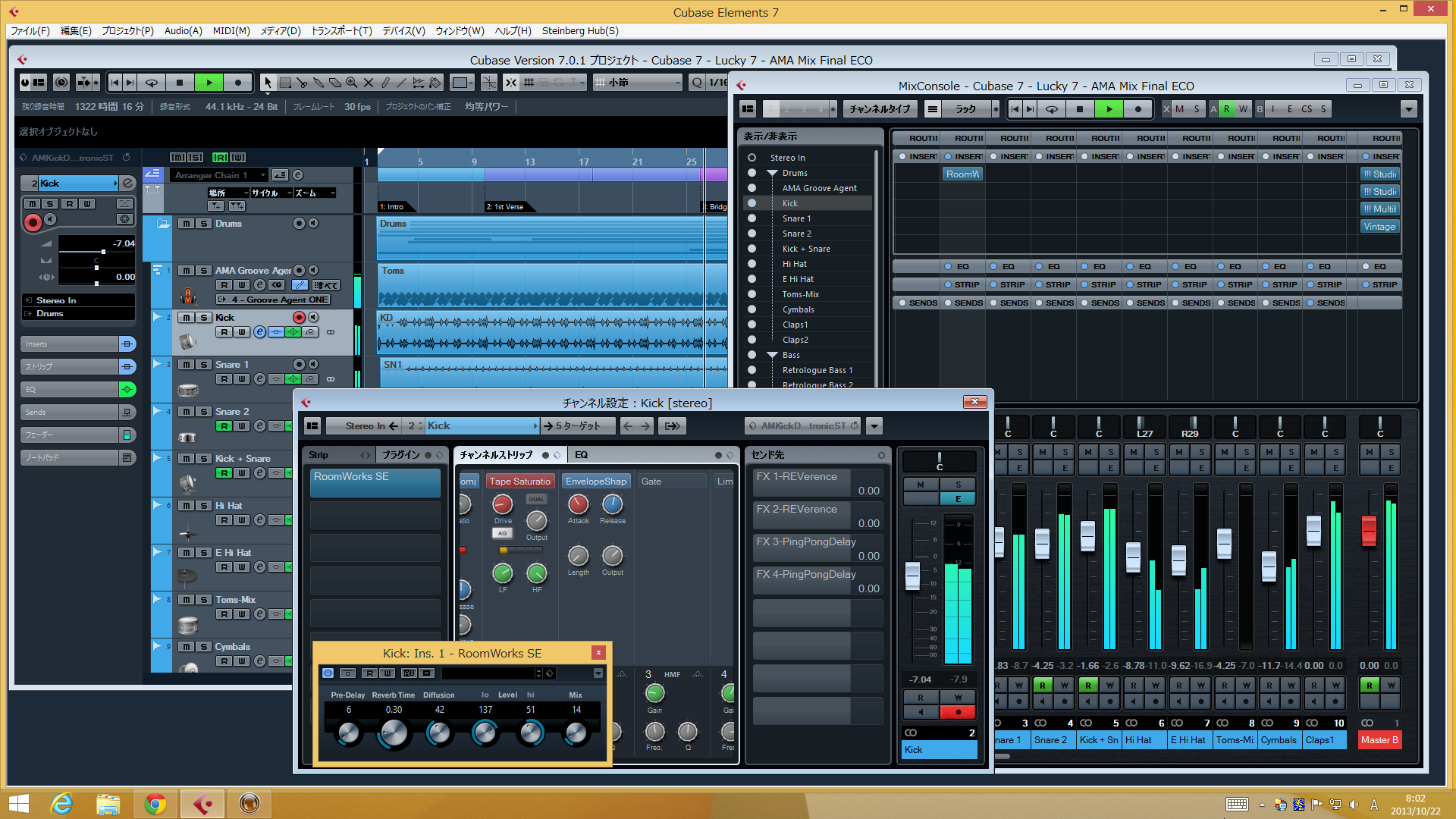Toggle cycle loop in project window transport
This screenshot has height=819, width=1456.
[152, 82]
